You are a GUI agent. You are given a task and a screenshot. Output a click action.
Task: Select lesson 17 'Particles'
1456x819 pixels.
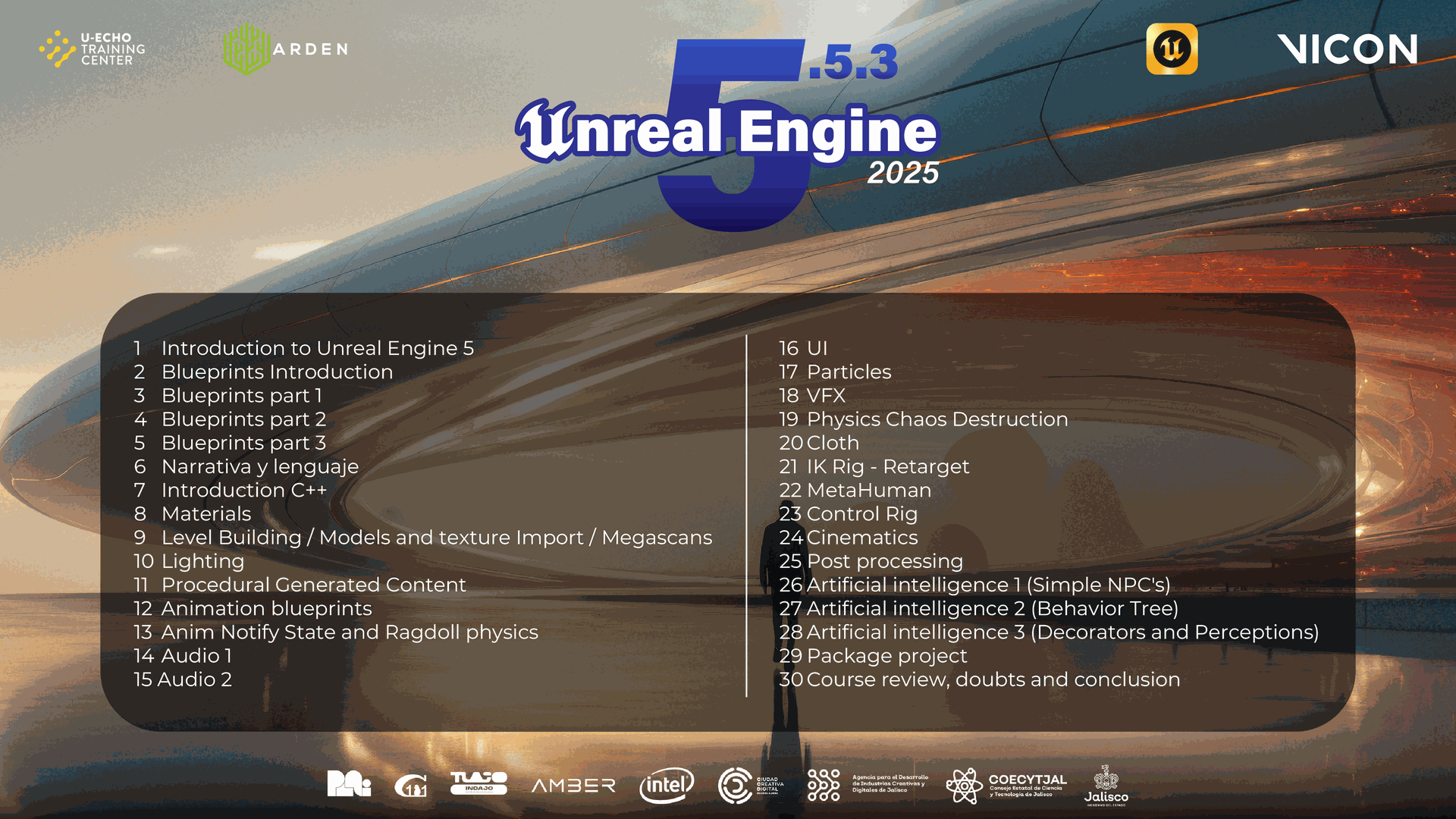click(x=835, y=372)
